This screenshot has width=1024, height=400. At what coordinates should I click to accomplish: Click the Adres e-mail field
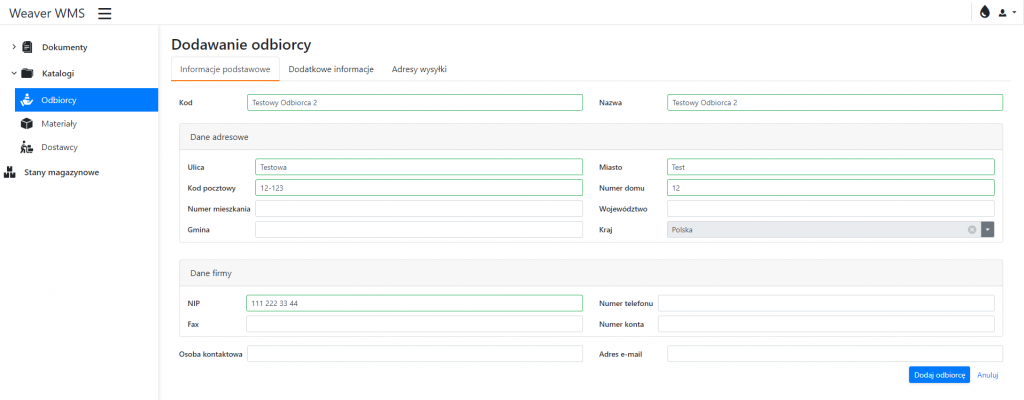click(x=835, y=354)
